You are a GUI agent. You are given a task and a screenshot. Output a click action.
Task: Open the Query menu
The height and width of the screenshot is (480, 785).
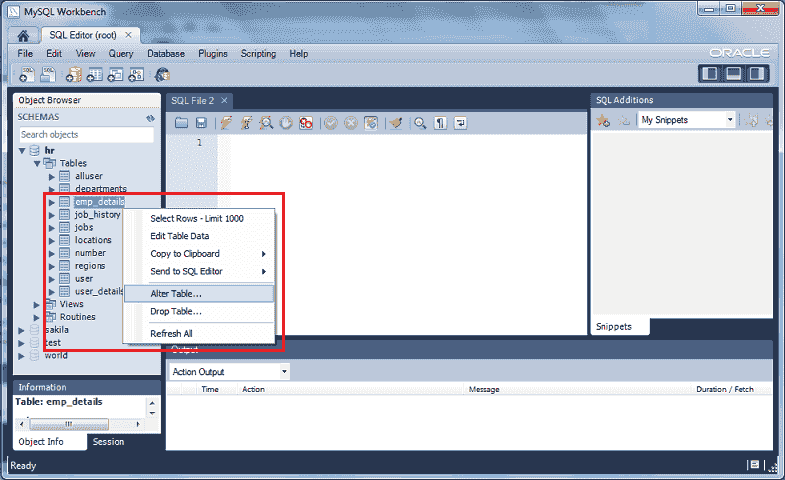[x=121, y=54]
